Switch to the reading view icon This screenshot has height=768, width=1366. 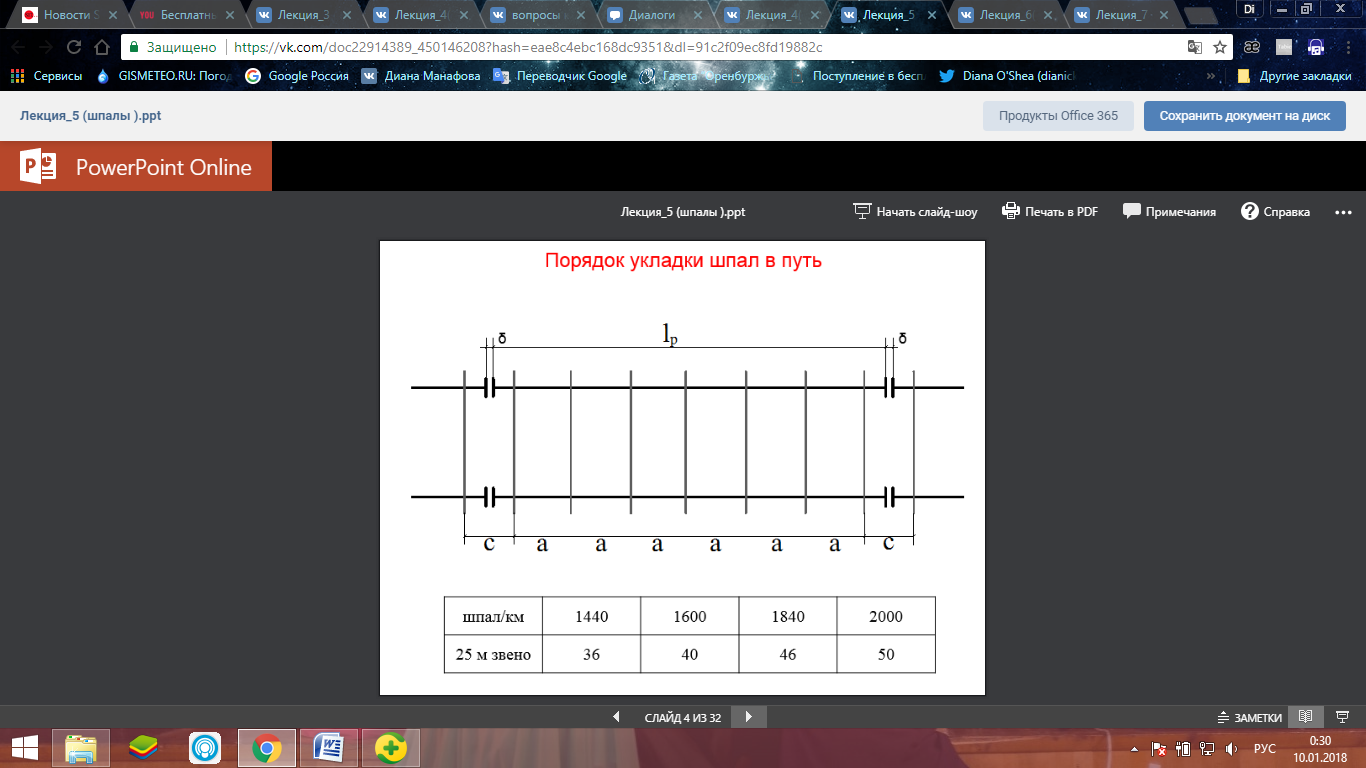click(1304, 717)
